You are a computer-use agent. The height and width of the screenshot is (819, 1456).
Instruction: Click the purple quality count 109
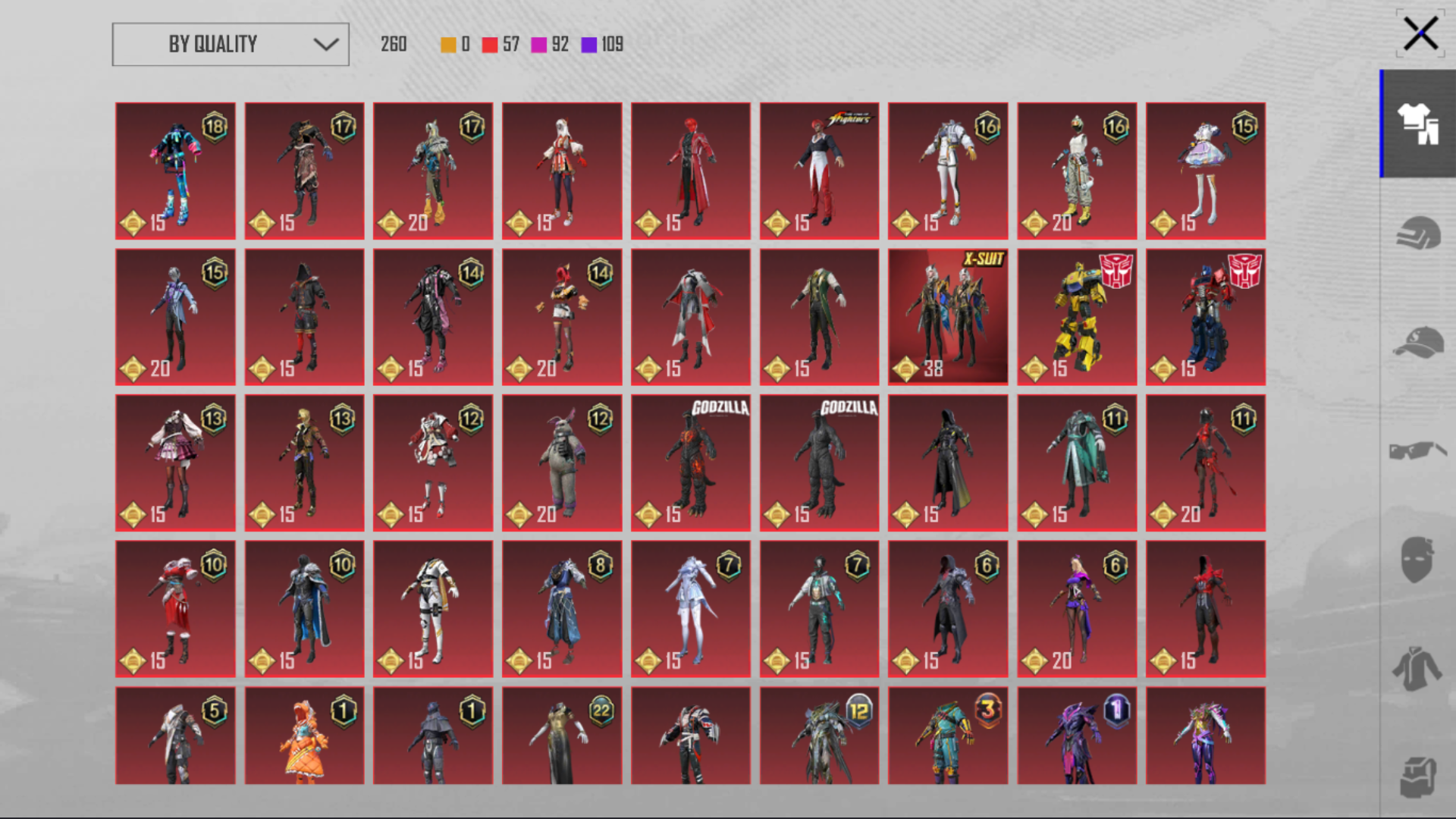click(x=613, y=44)
